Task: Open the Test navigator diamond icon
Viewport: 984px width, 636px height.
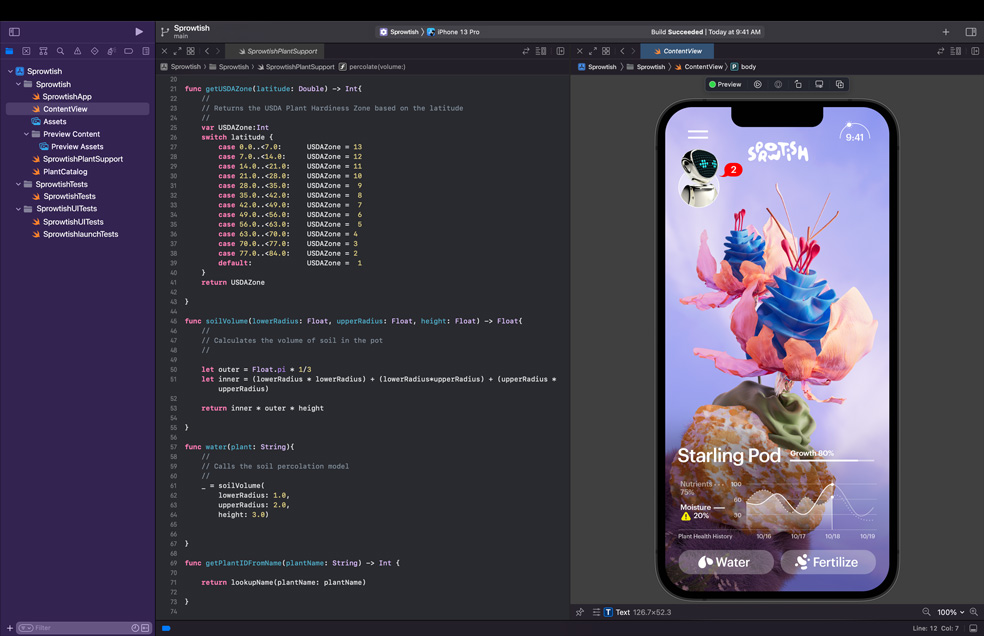Action: (95, 50)
